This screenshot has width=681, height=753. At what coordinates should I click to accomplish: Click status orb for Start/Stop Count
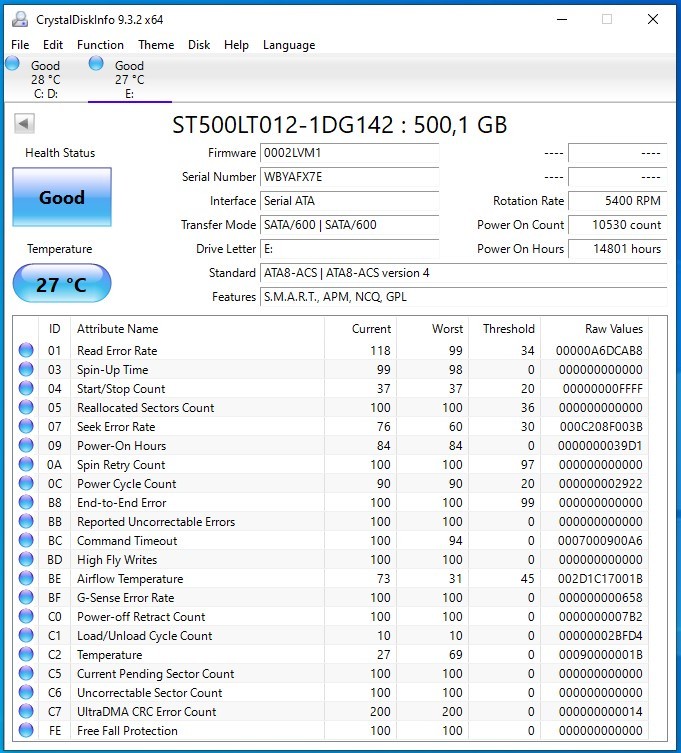(26, 388)
